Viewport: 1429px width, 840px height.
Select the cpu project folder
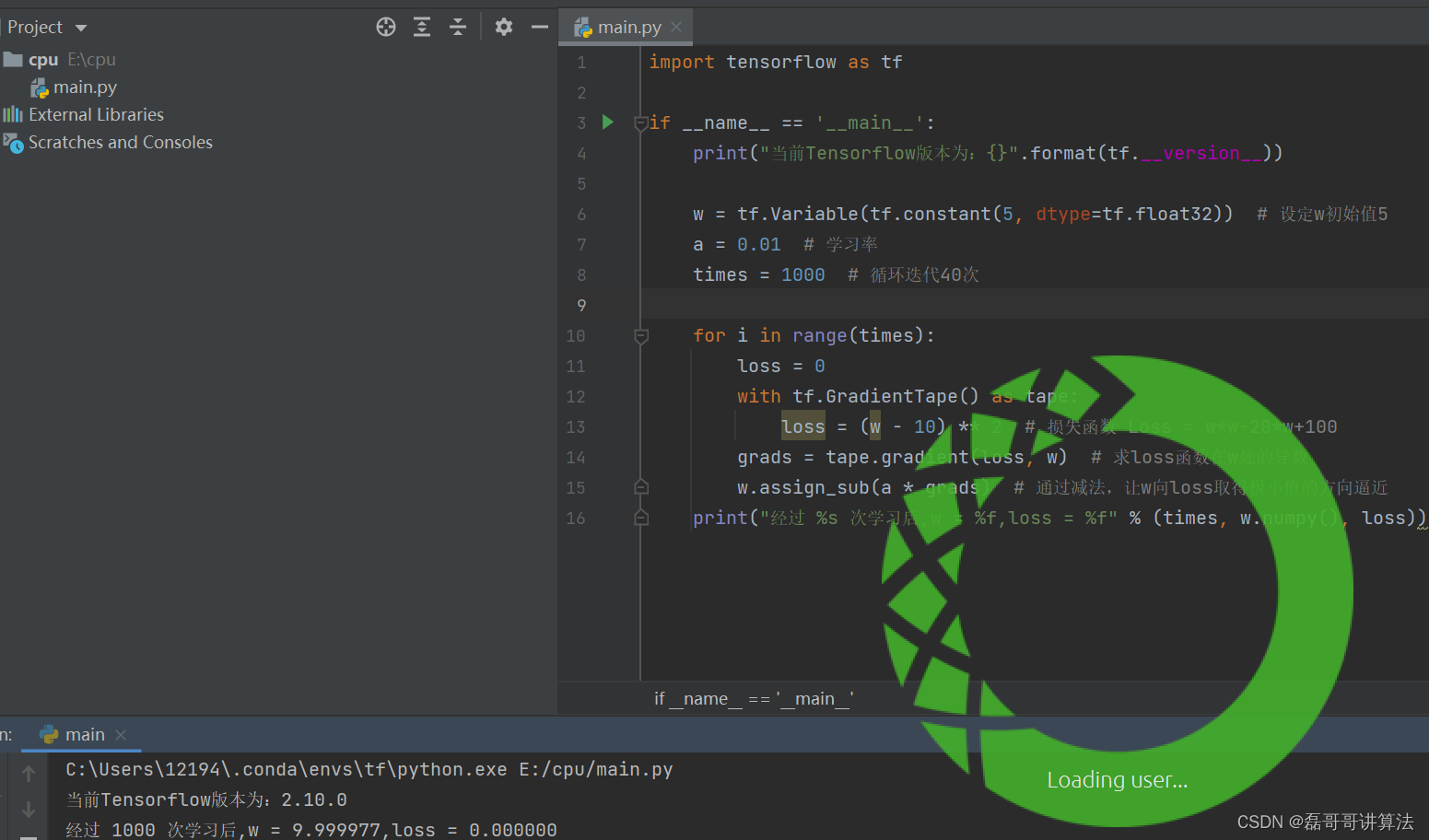43,60
